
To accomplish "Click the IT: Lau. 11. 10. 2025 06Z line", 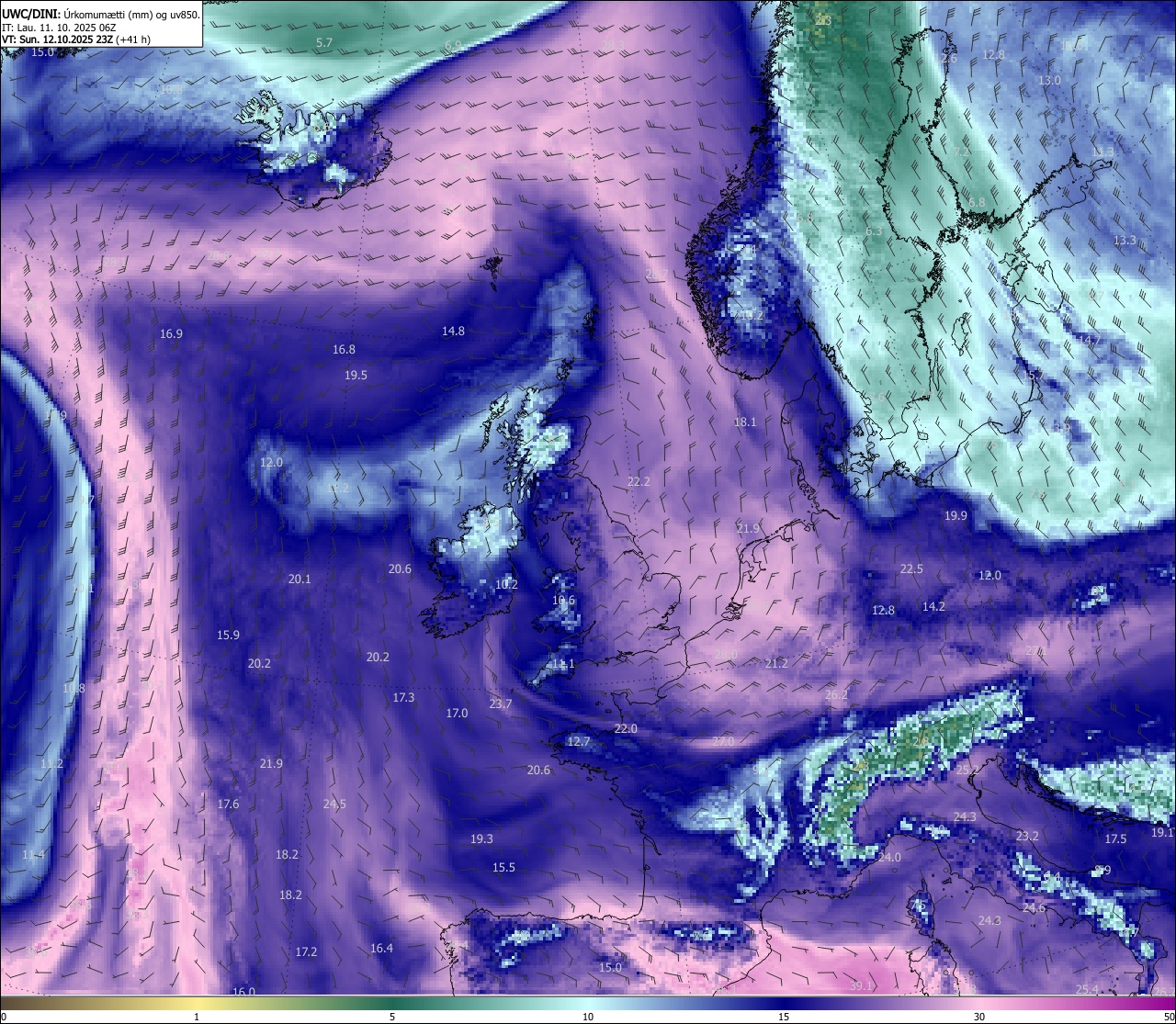I will click(x=59, y=28).
